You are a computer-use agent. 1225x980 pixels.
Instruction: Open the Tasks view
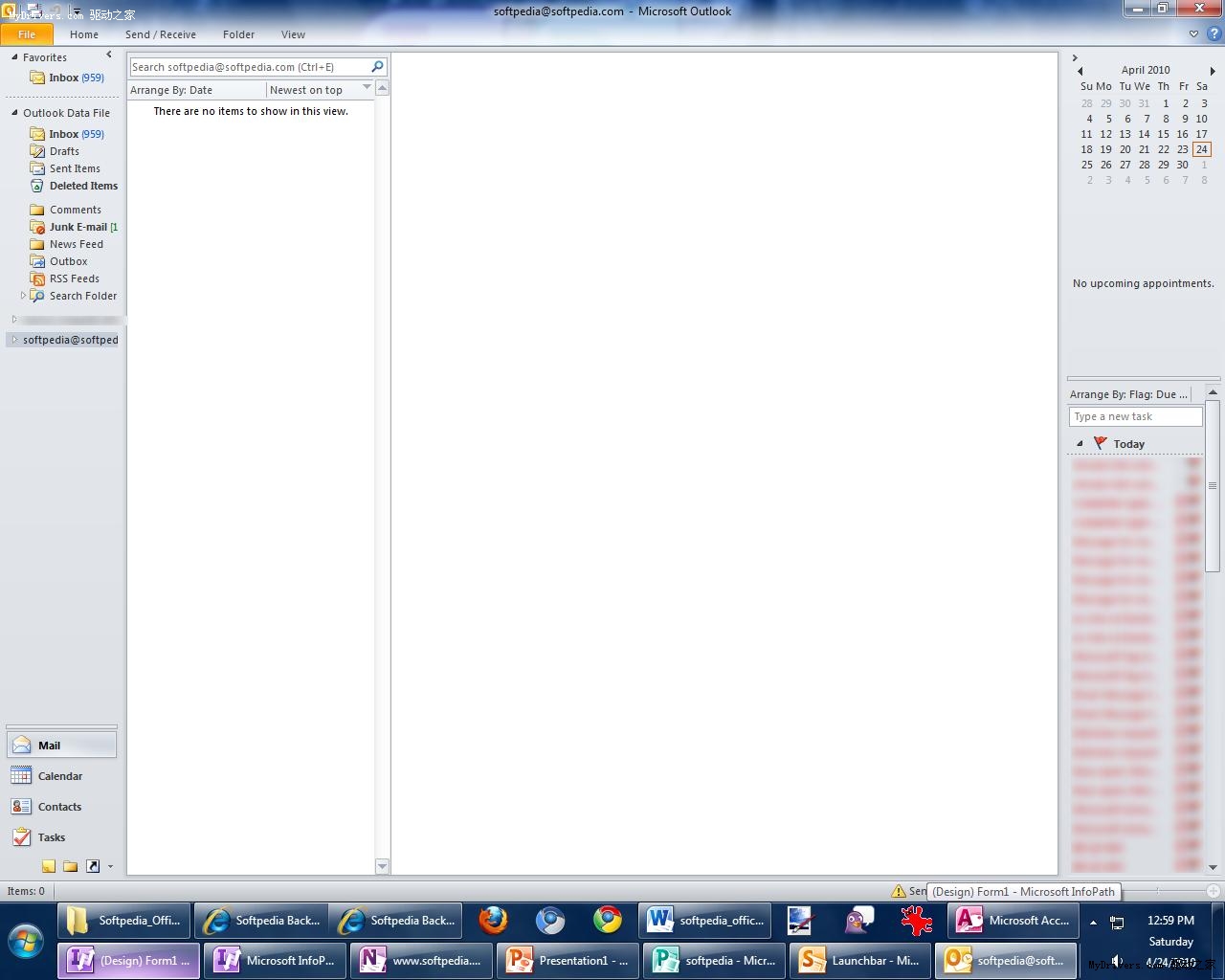point(61,837)
